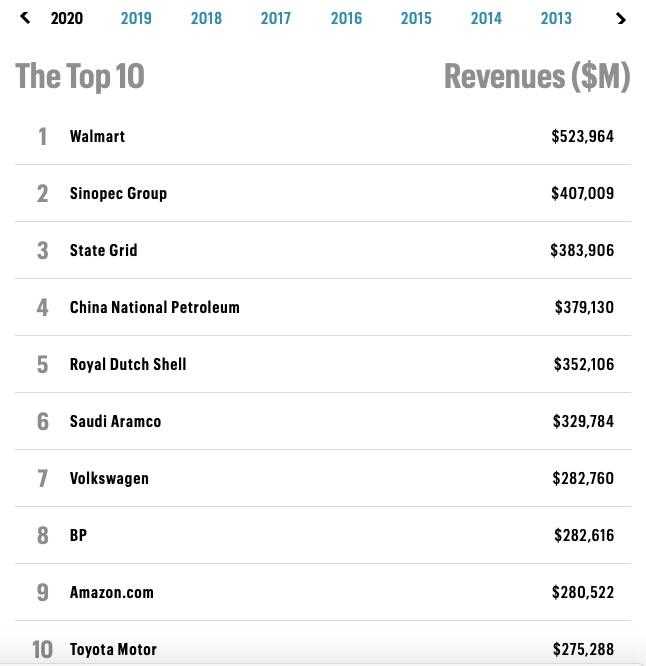
Task: Open the Saudi Aramco entry
Action: pyautogui.click(x=115, y=421)
